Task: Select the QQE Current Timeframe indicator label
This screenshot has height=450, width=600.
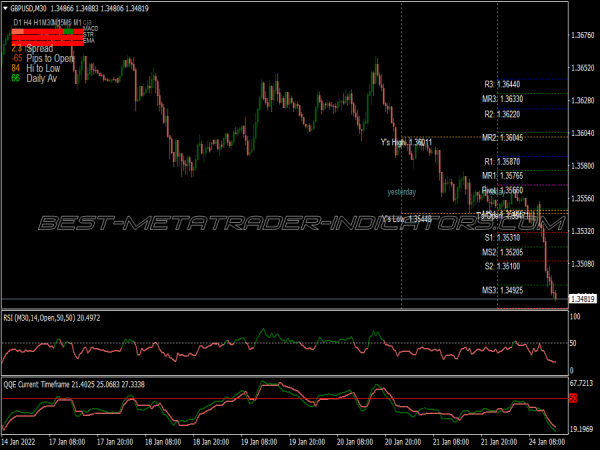Action: point(75,384)
